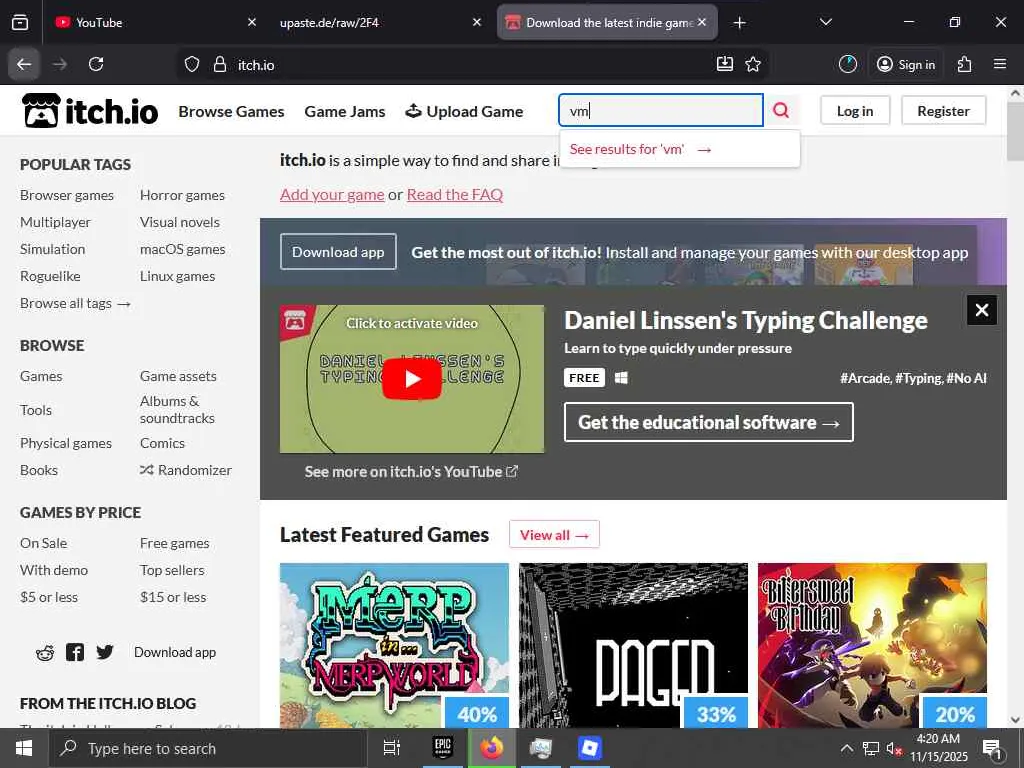Open Browse Games menu item
Screen dimensions: 1024x768
coord(231,112)
